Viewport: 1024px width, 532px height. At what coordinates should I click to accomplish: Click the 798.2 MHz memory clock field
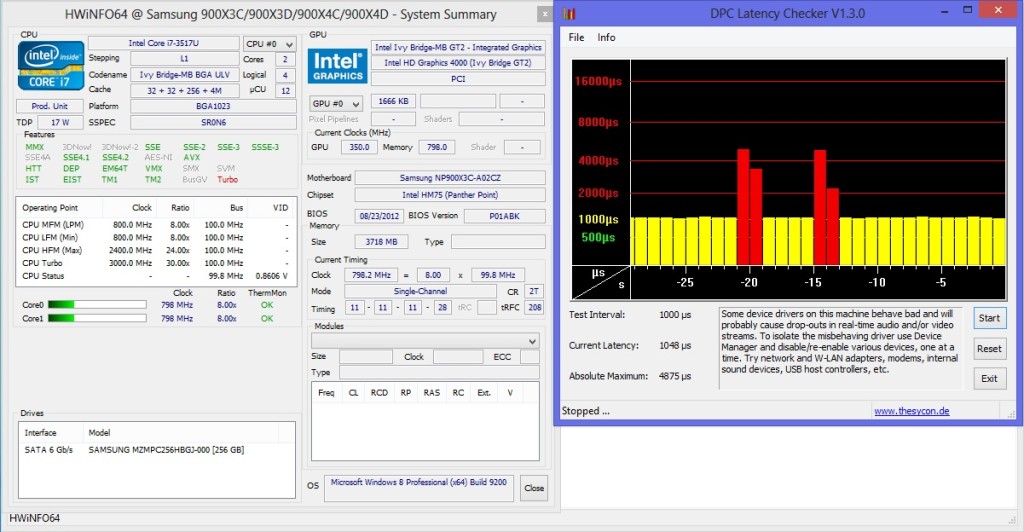click(371, 275)
